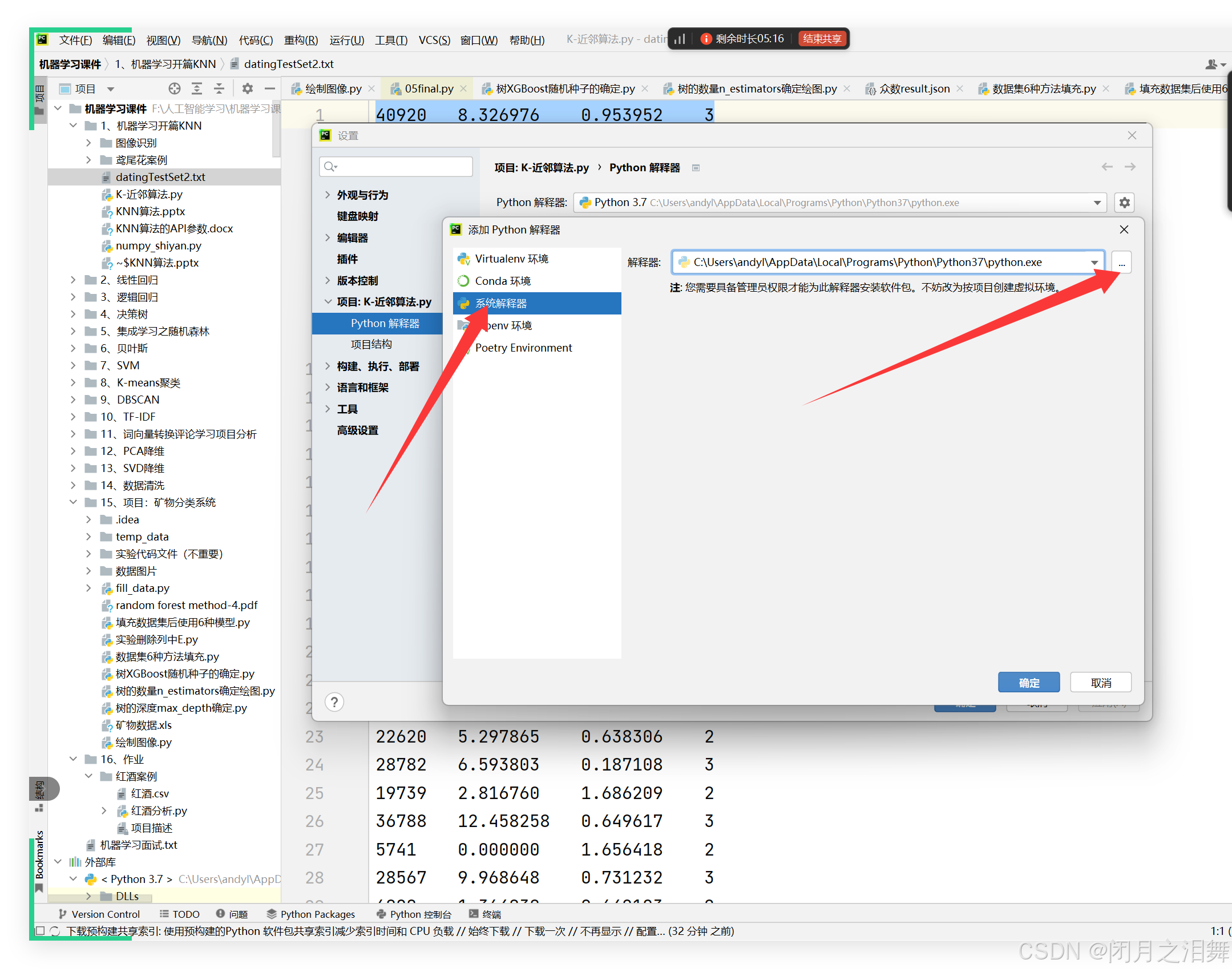Screen dimensions: 1232x972
Task: Select Virtualenv 环境 option
Action: [x=511, y=259]
